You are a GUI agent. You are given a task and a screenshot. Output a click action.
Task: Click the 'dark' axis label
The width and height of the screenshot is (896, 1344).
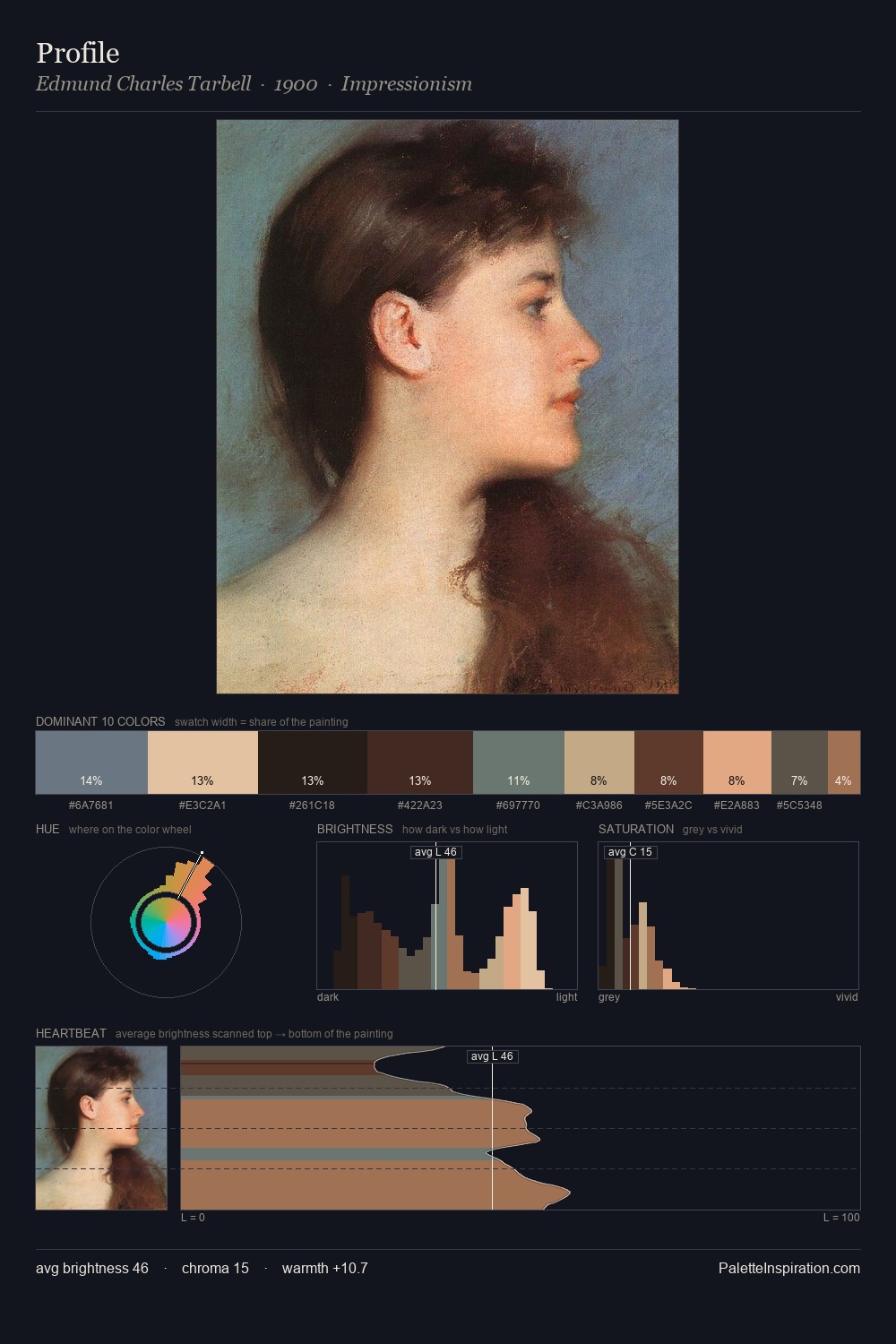pyautogui.click(x=328, y=997)
